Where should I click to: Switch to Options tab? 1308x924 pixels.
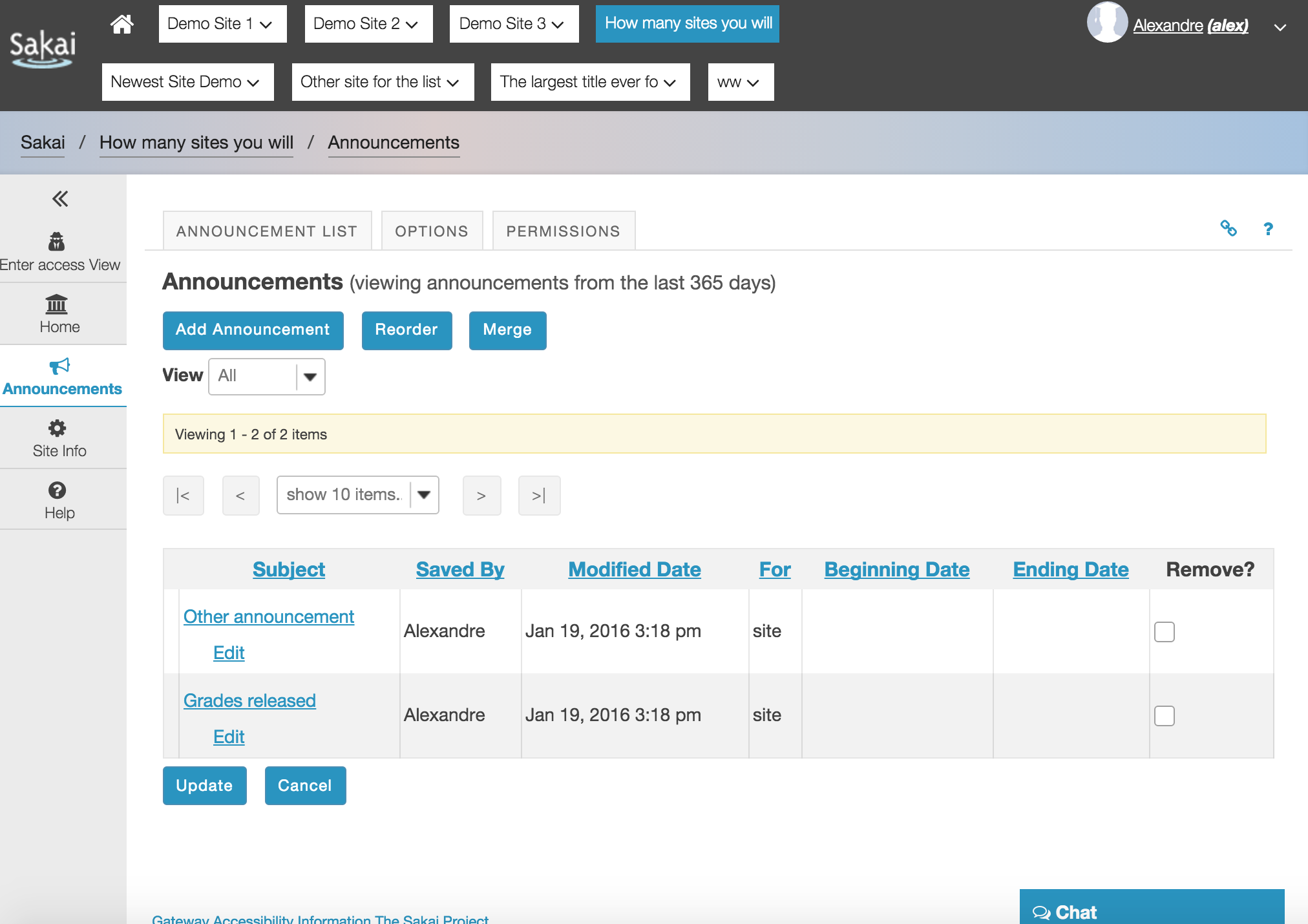(x=432, y=231)
